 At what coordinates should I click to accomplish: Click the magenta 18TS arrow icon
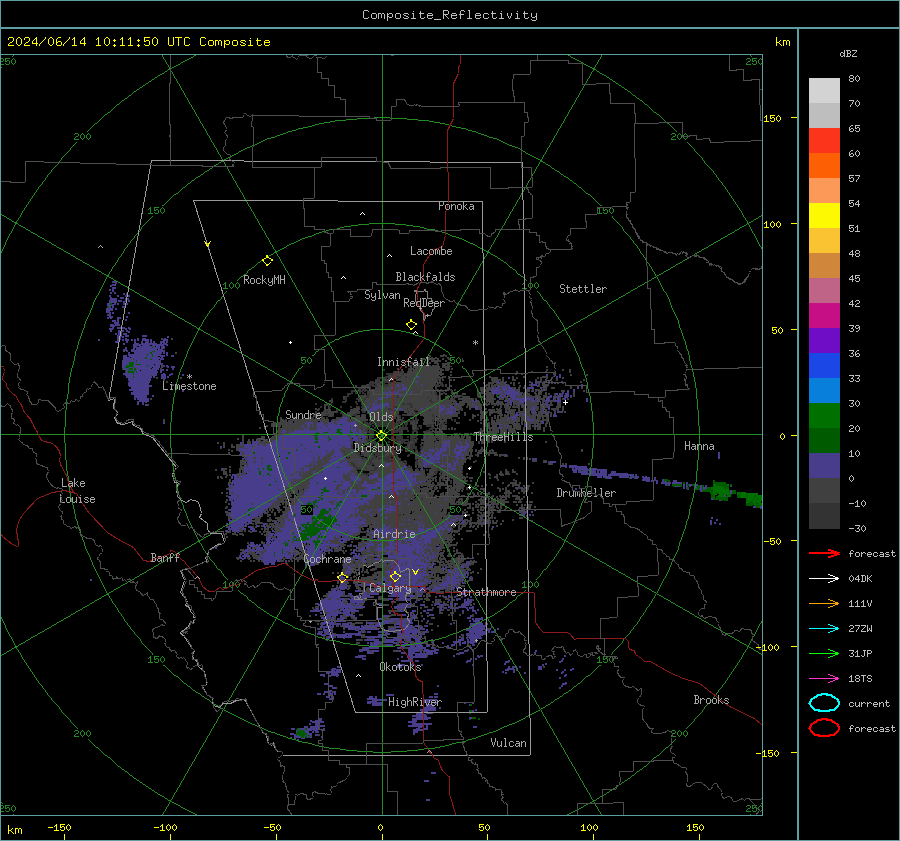click(824, 679)
